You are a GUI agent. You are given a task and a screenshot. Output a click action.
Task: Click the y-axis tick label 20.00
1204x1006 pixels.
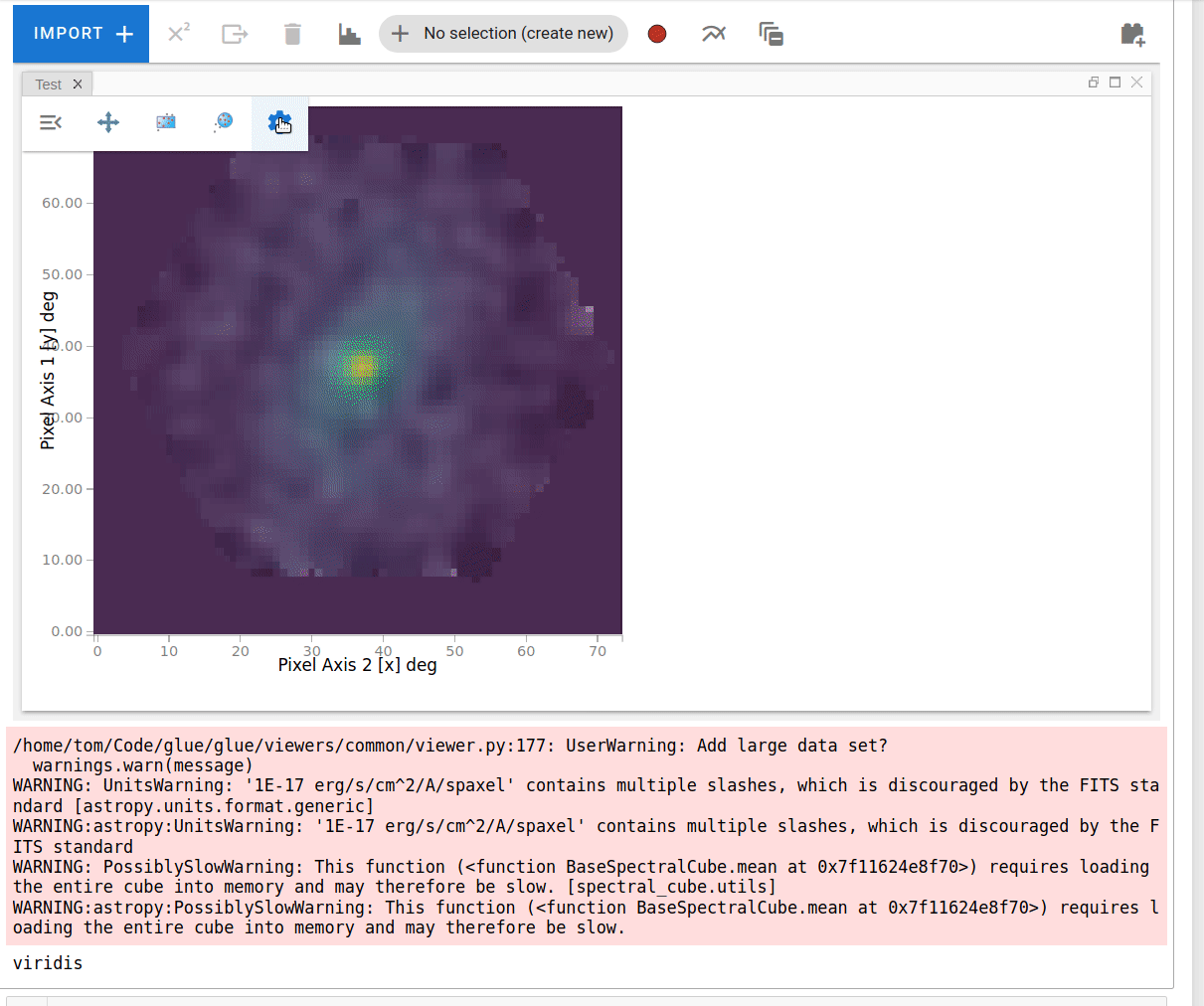pyautogui.click(x=62, y=489)
